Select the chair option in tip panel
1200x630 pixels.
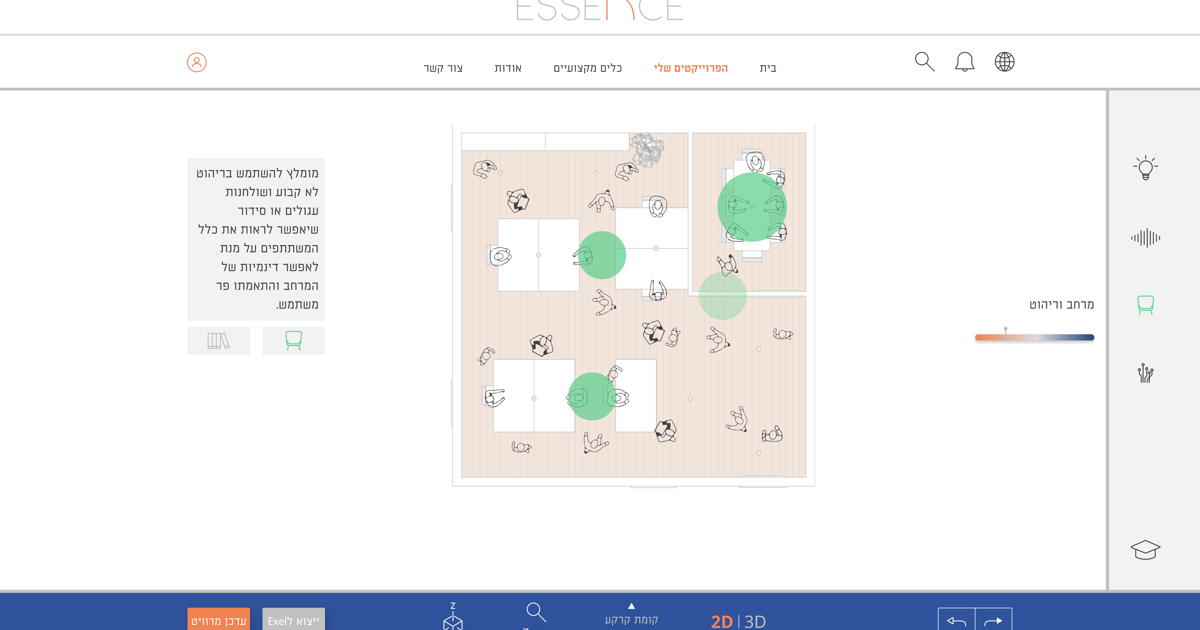point(293,341)
